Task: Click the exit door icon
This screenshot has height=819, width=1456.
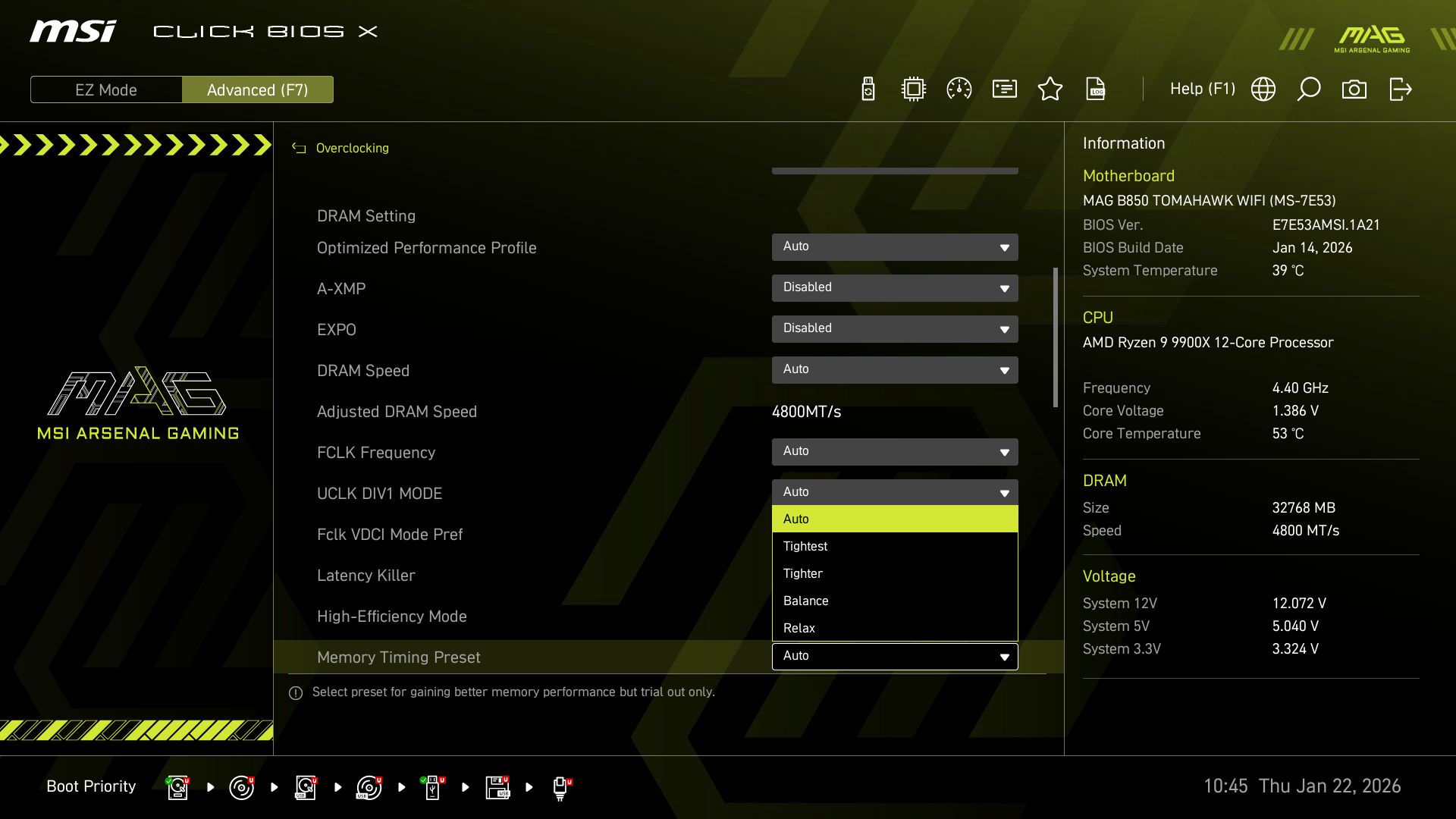Action: click(1400, 89)
